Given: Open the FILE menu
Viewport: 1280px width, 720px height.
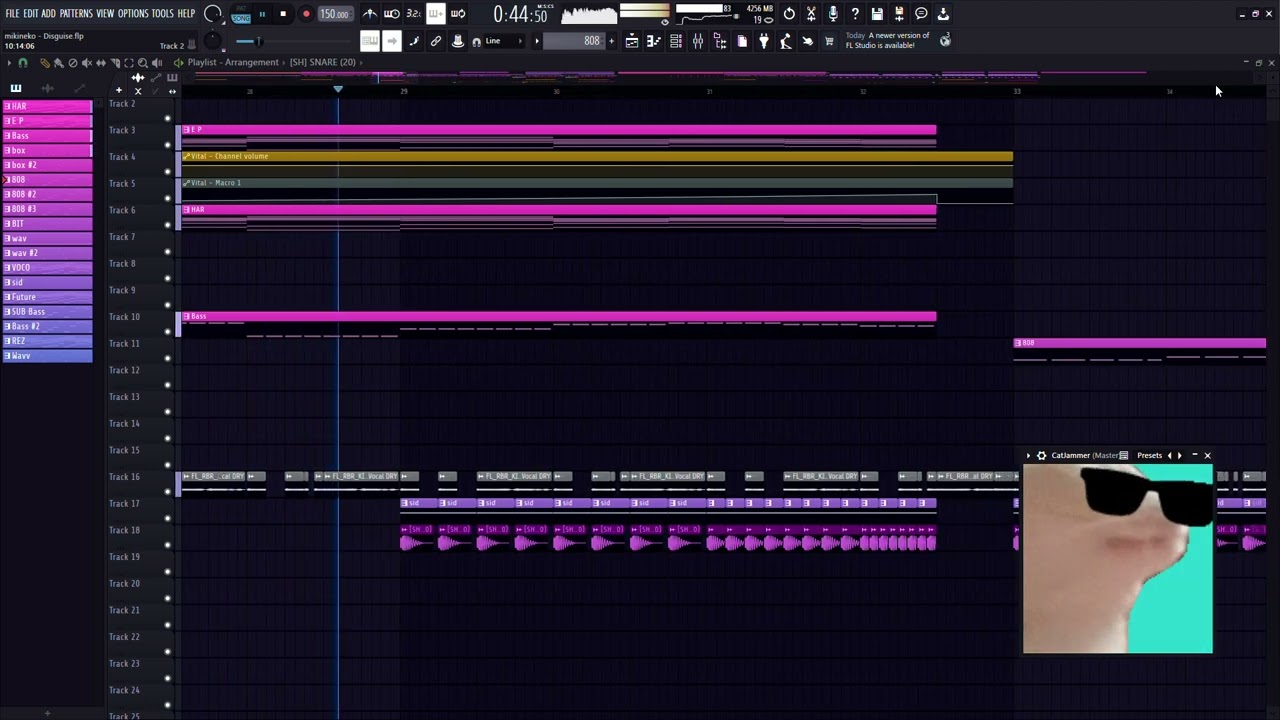Looking at the screenshot, I should pyautogui.click(x=12, y=14).
